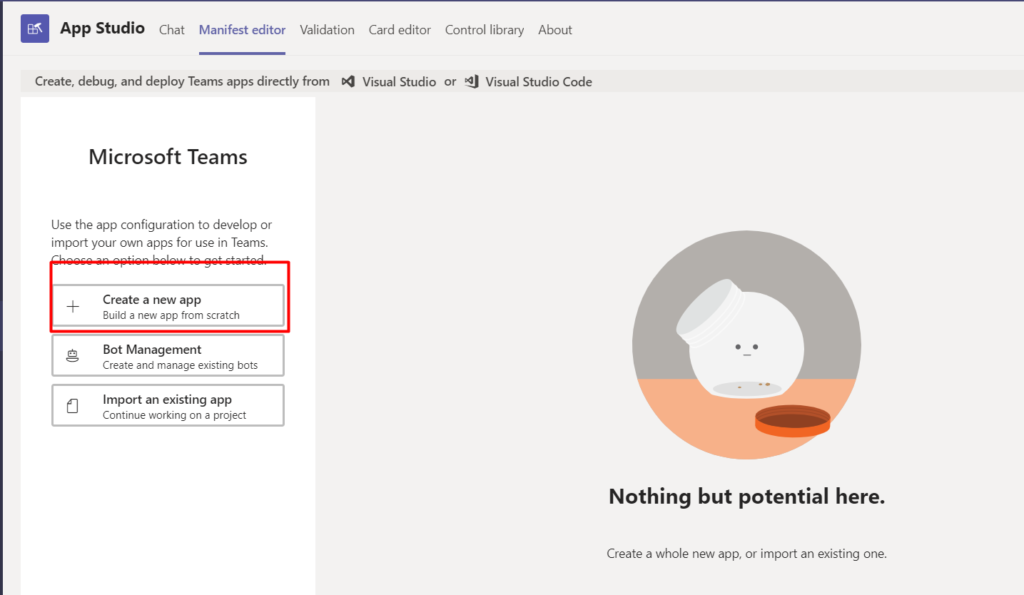Show the About tab
Screen dimensions: 1024x595
[555, 30]
